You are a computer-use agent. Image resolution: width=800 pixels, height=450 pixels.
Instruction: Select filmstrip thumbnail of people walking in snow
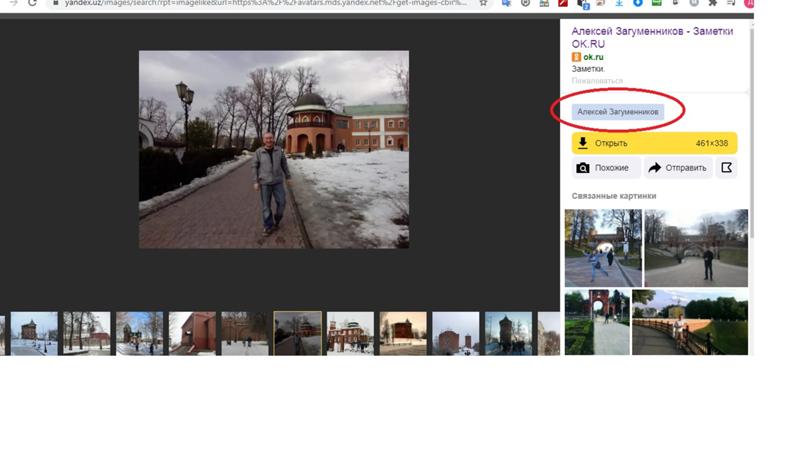(245, 333)
